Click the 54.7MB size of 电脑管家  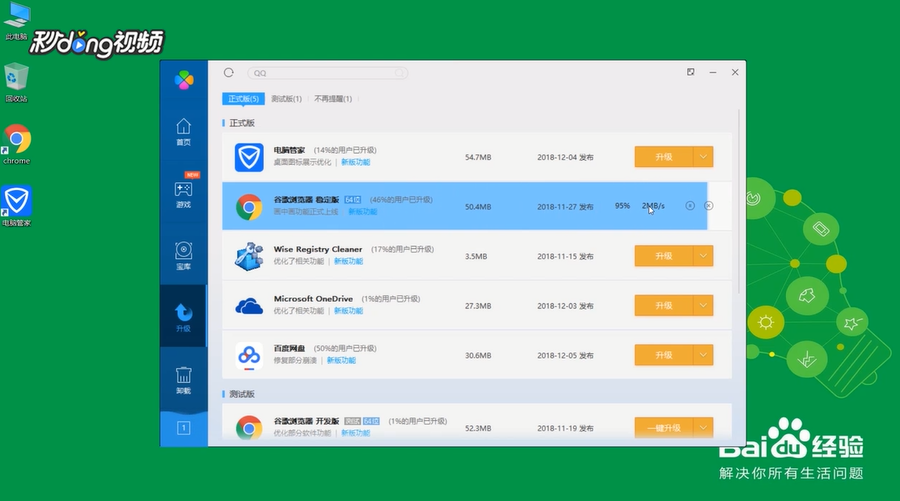(x=478, y=157)
